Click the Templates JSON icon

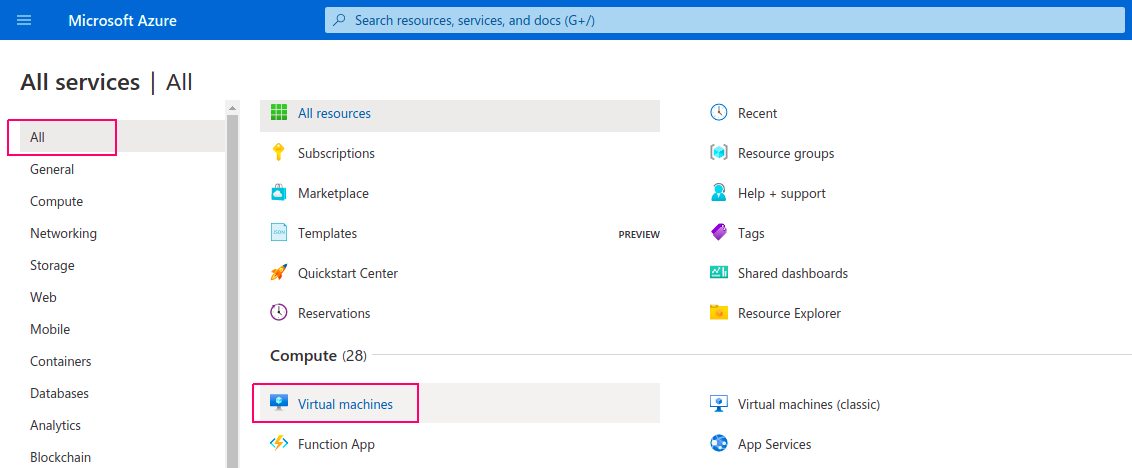(x=279, y=233)
